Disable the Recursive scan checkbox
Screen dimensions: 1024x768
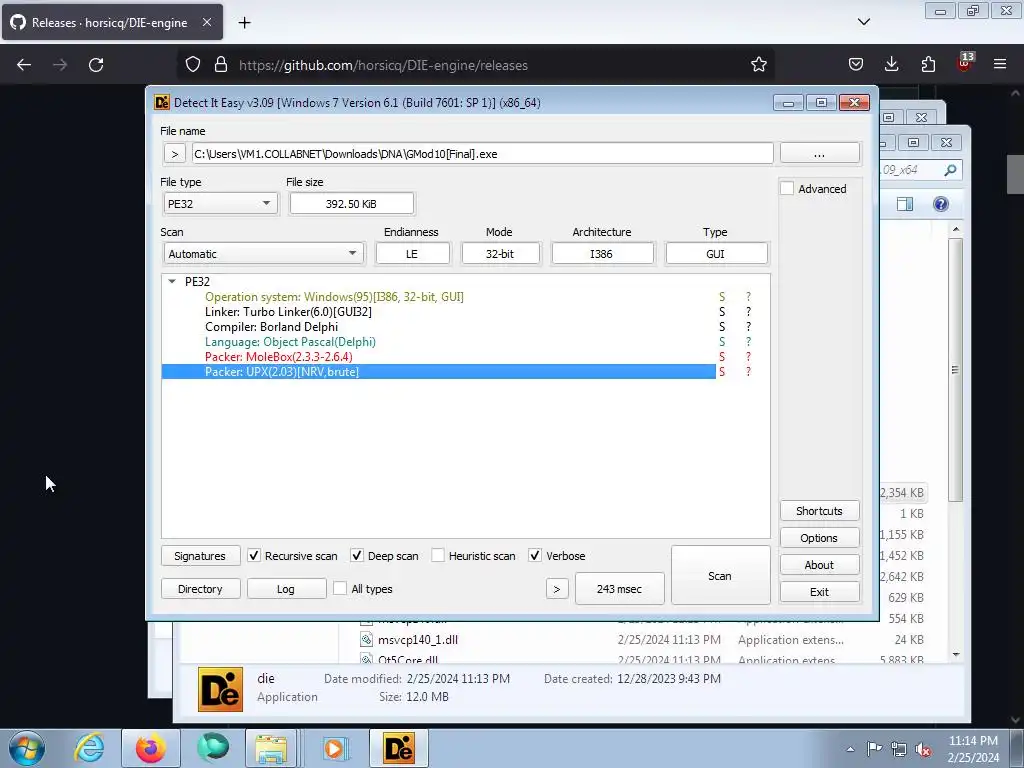254,556
